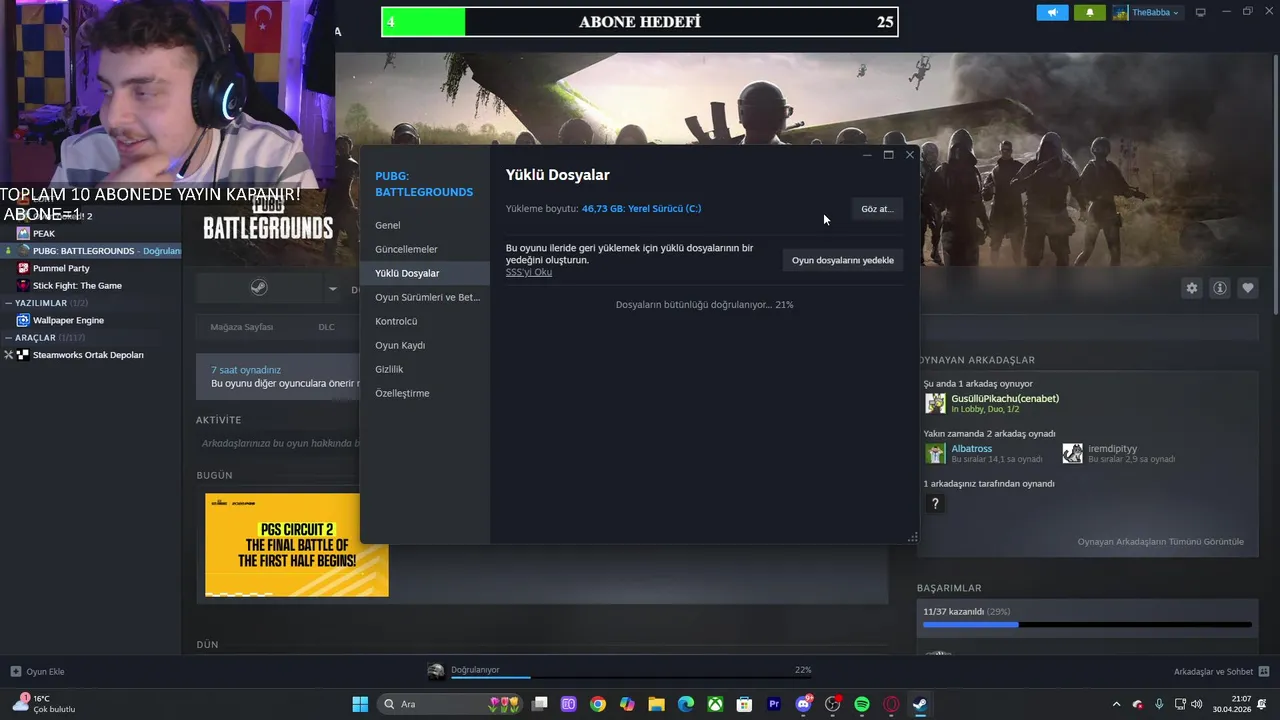The height and width of the screenshot is (720, 1280).
Task: Open Opera browser from taskbar
Action: click(x=891, y=704)
